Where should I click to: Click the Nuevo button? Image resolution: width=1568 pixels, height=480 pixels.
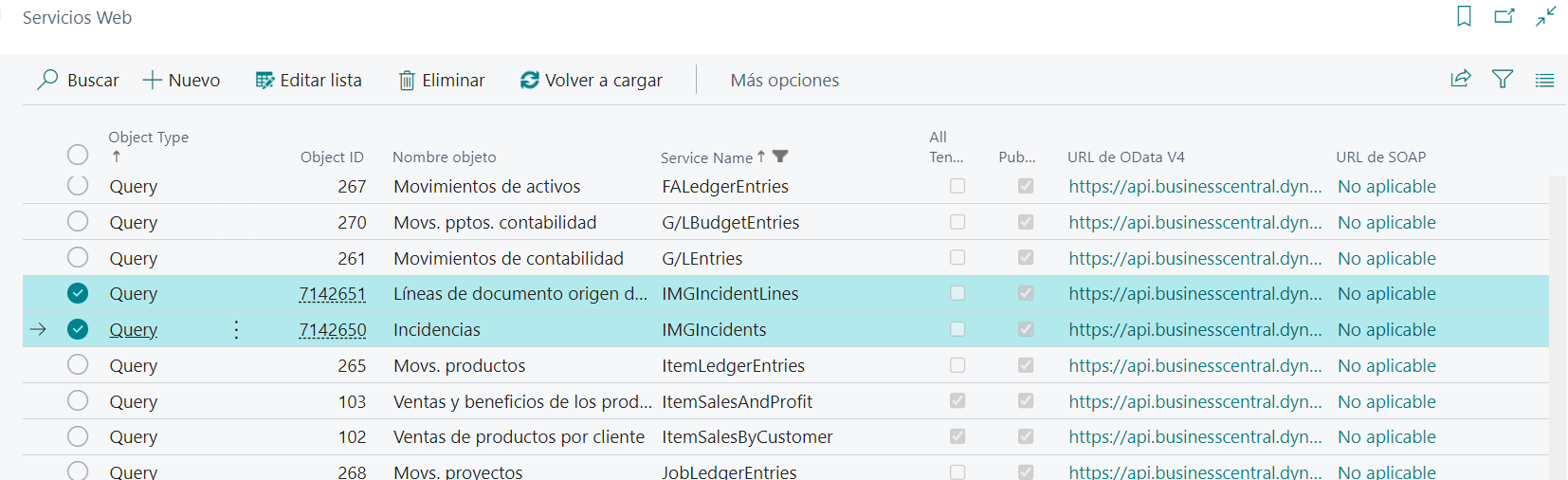point(181,81)
